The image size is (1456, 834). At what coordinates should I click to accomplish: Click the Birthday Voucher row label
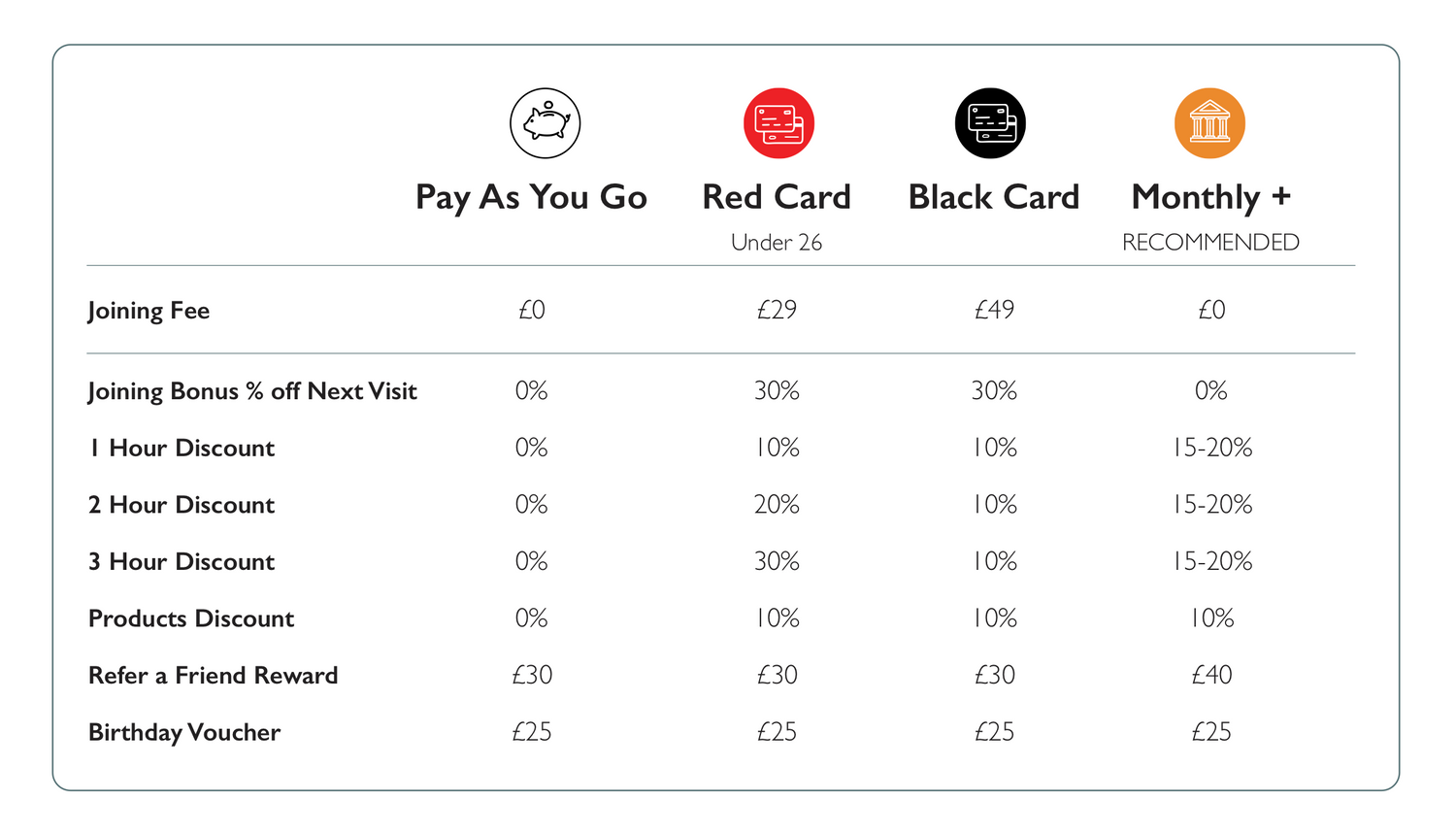(x=184, y=732)
